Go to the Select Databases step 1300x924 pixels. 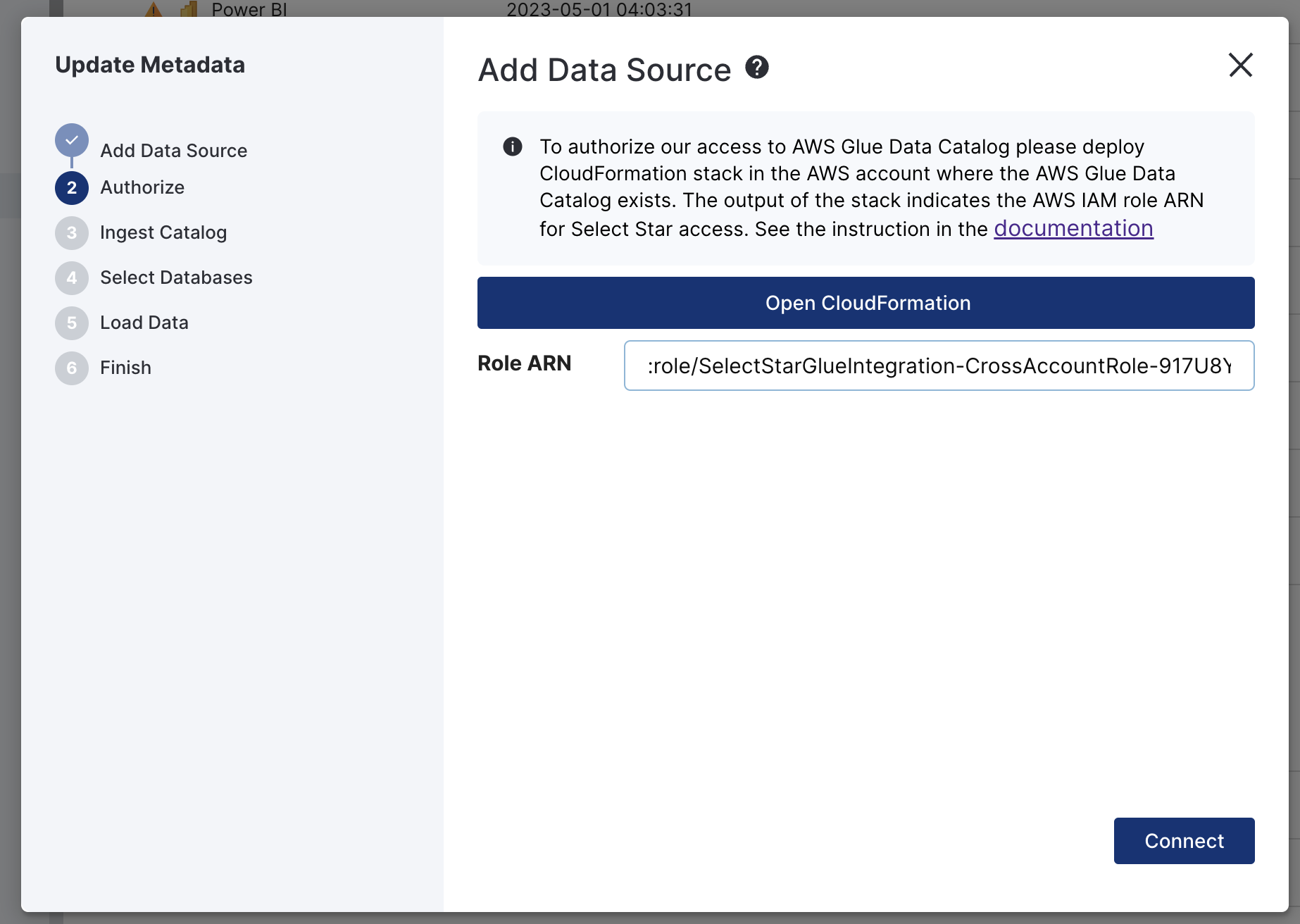tap(176, 277)
